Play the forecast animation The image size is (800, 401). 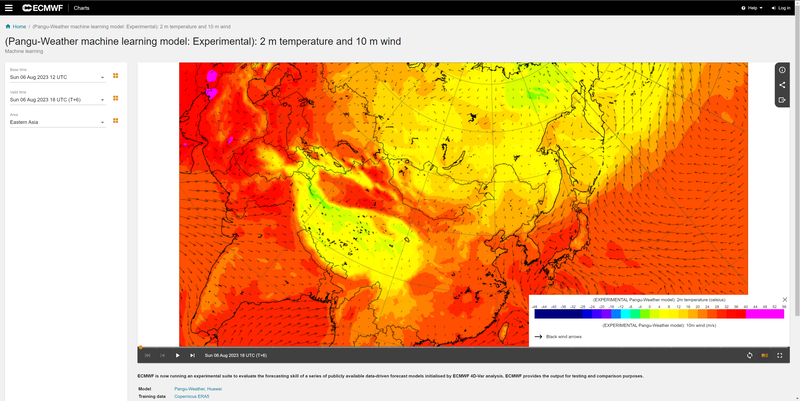tap(177, 355)
